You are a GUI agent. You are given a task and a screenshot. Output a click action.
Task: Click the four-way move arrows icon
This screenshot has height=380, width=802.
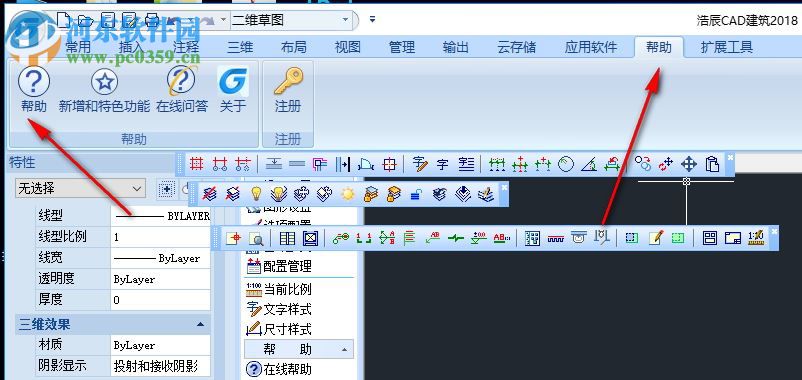pos(689,165)
